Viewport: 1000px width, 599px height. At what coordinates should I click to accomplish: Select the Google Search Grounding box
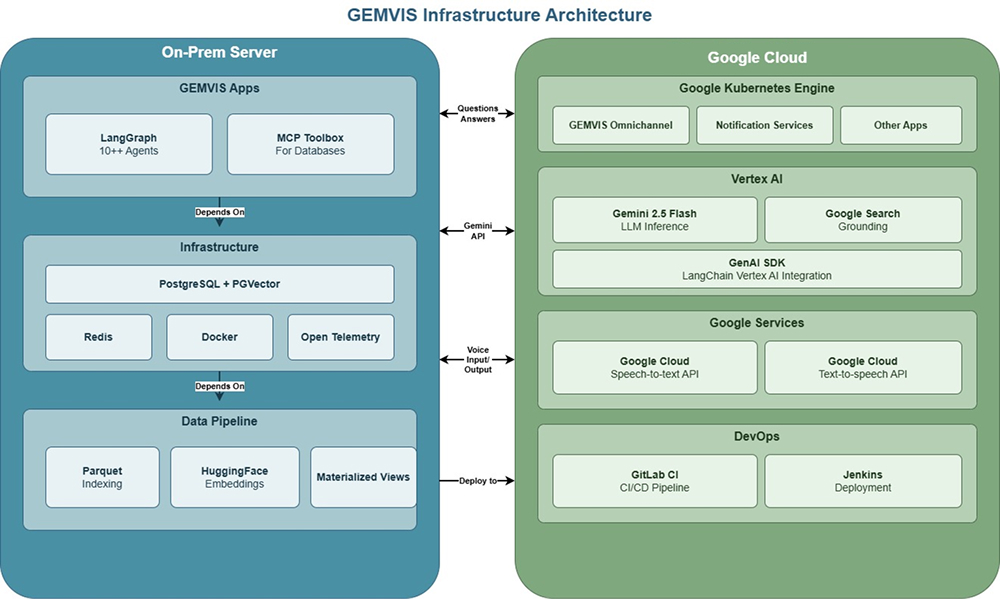coord(863,220)
